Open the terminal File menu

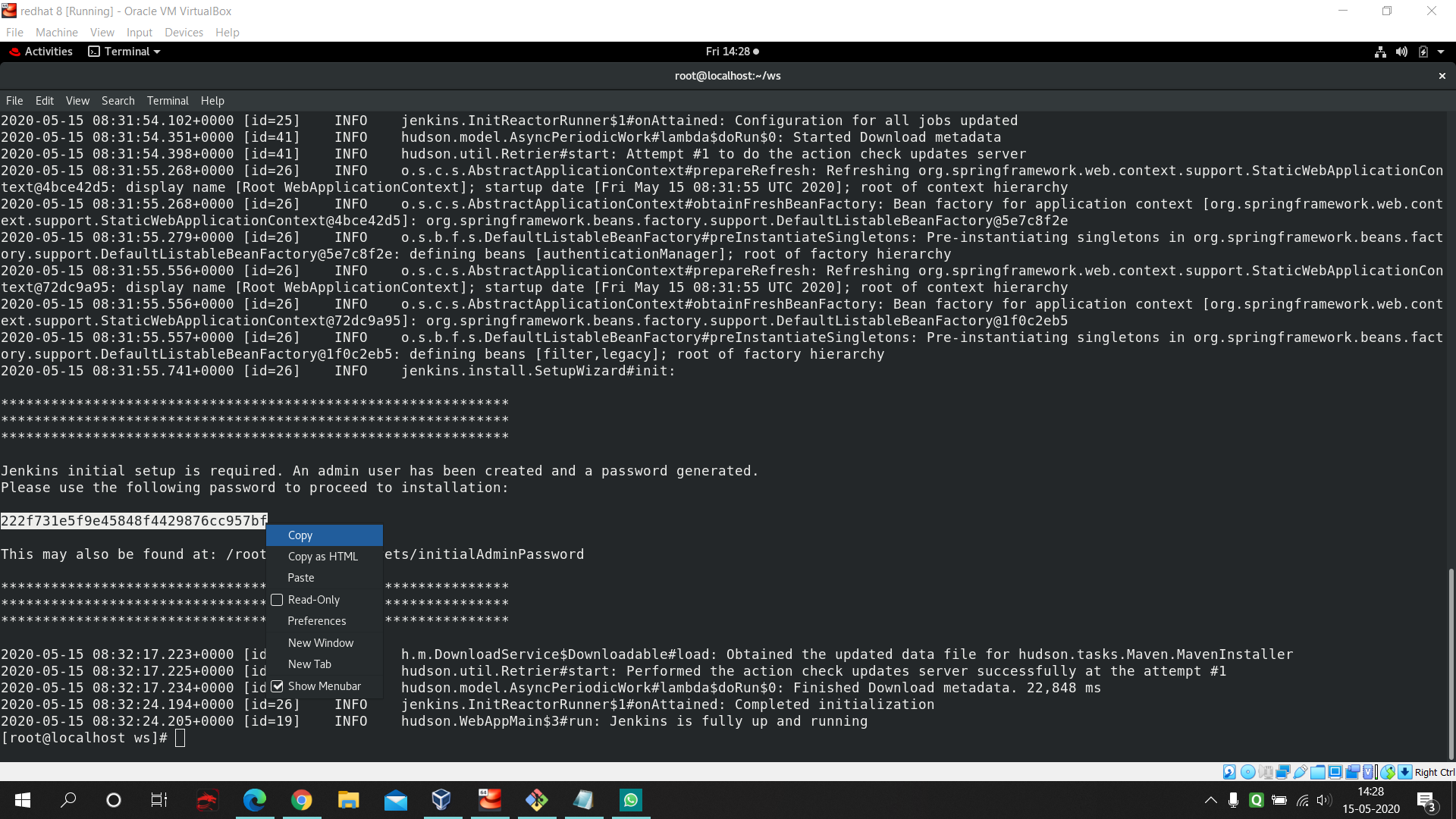[x=14, y=101]
